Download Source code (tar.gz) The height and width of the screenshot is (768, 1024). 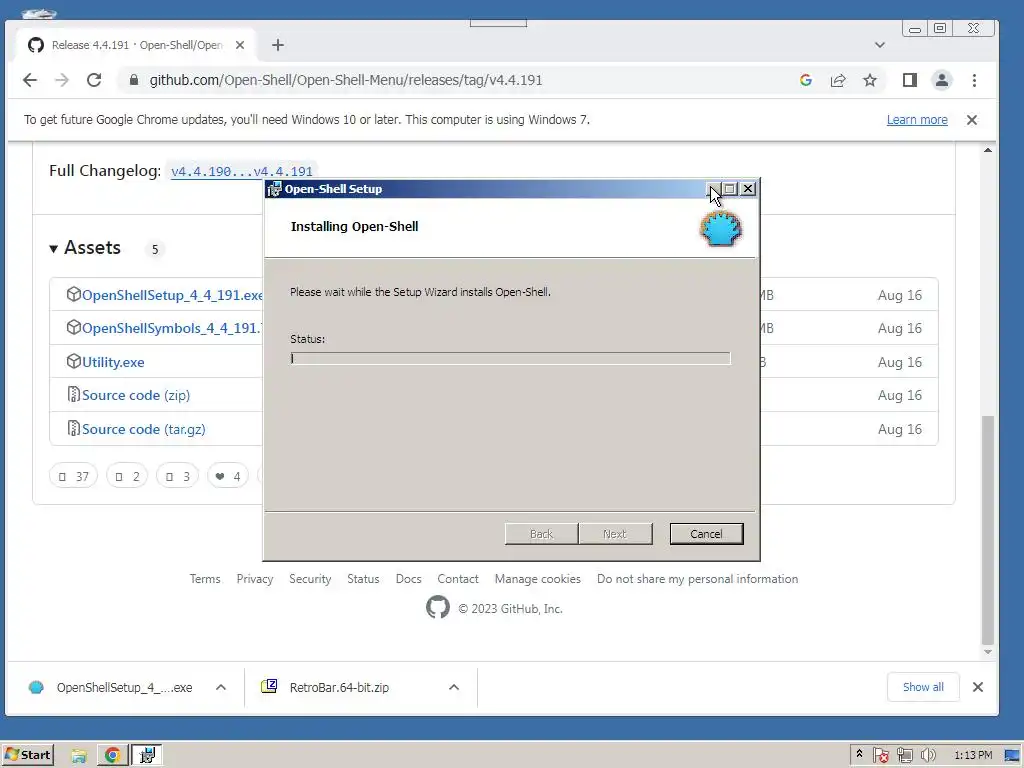[144, 430]
